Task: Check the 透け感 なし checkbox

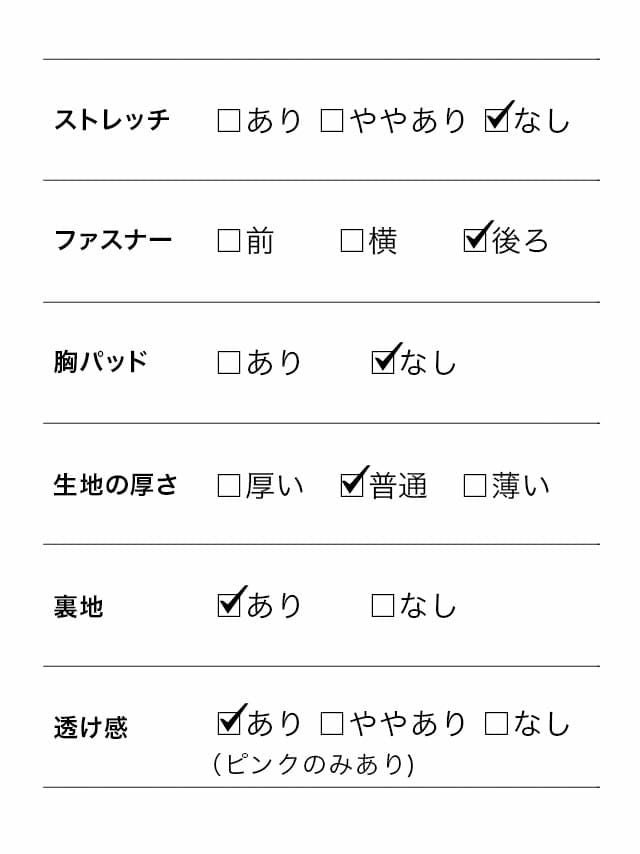Action: (x=496, y=724)
